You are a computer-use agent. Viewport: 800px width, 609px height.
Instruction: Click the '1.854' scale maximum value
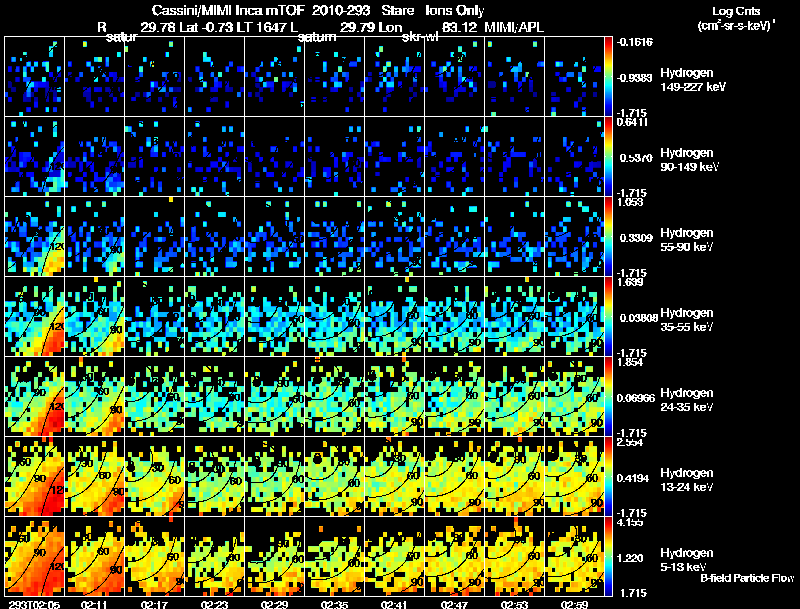(630, 362)
